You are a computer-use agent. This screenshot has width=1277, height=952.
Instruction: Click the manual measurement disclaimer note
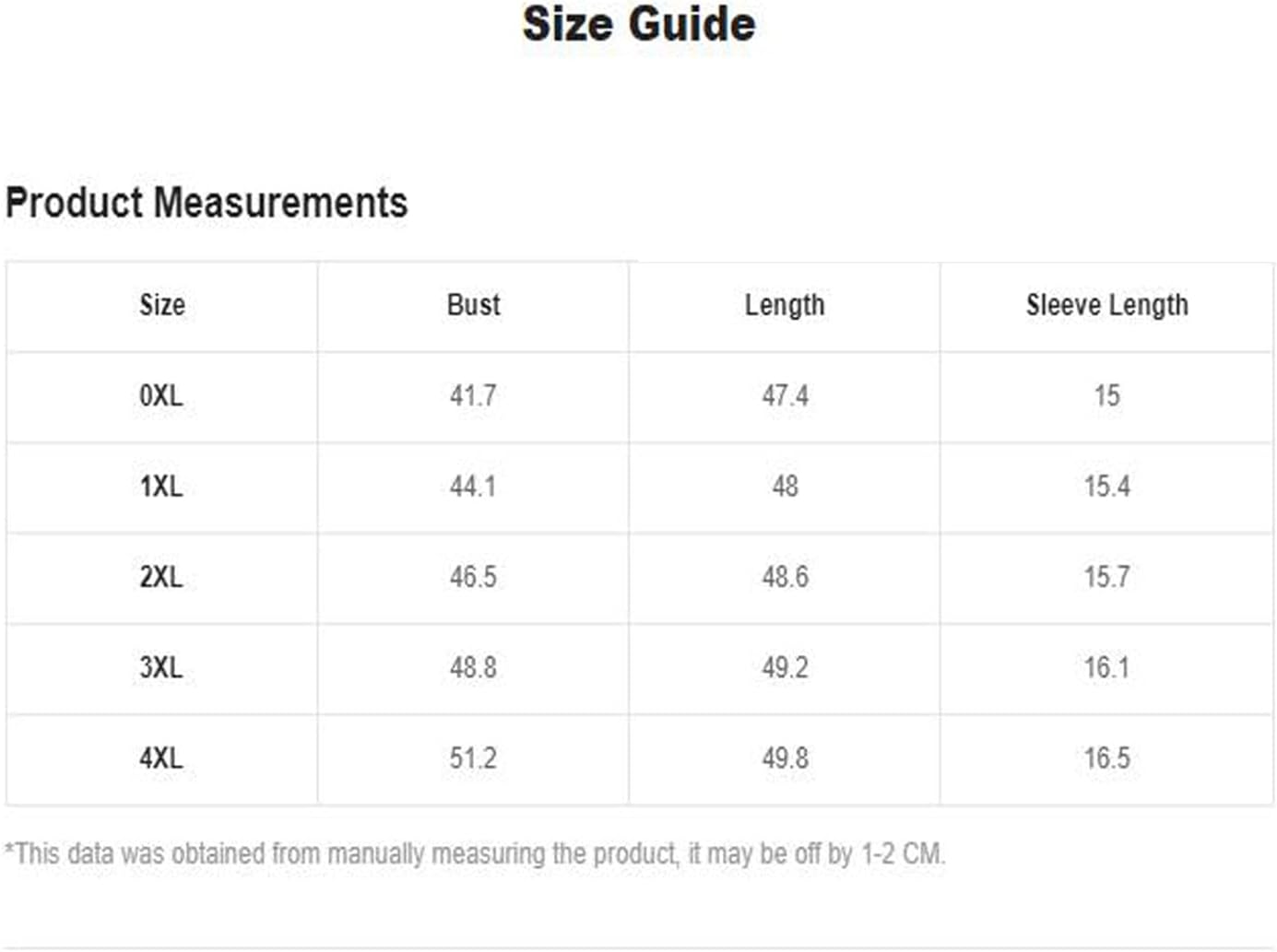475,854
